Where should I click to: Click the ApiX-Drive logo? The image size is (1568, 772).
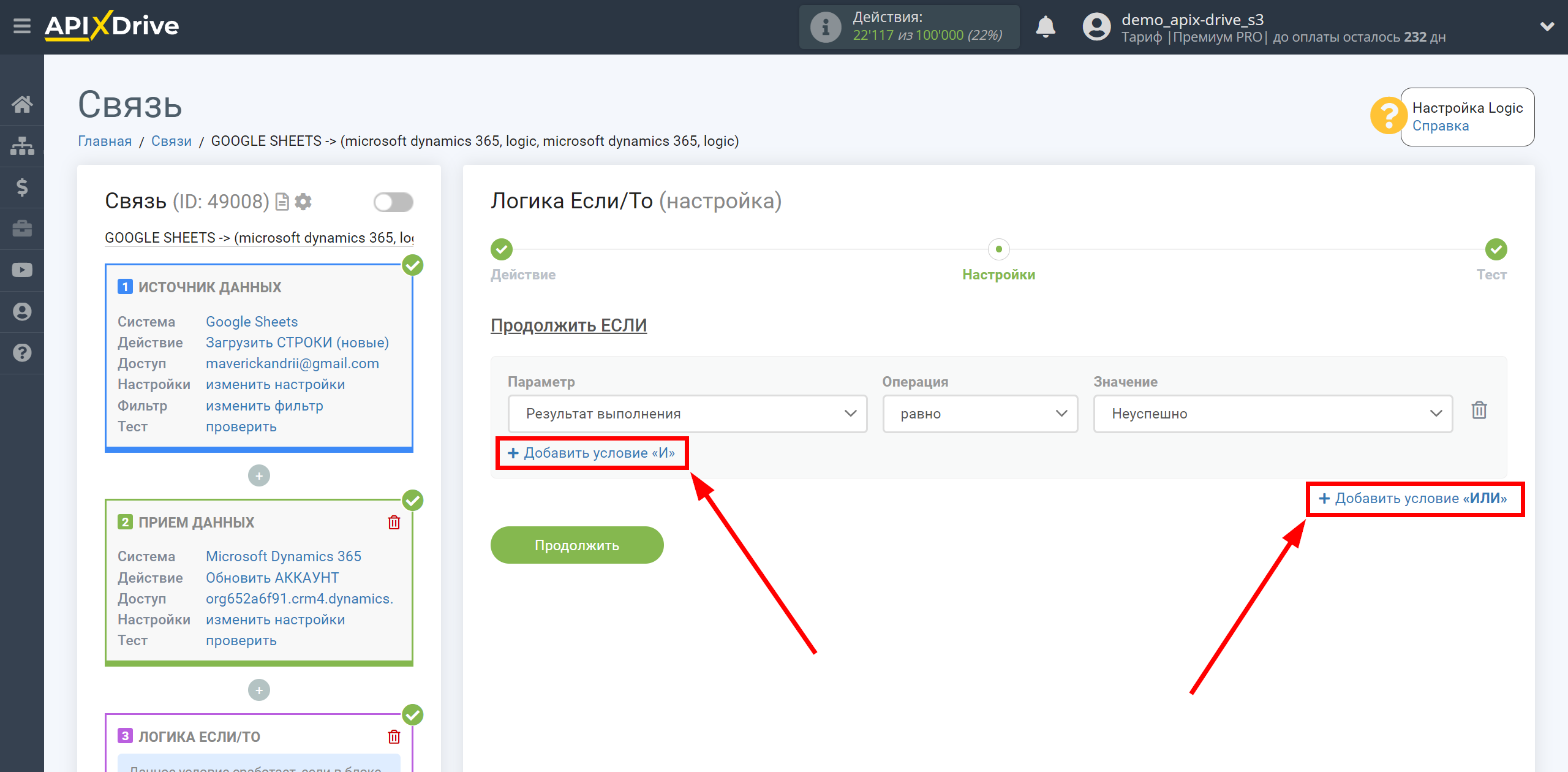111,26
